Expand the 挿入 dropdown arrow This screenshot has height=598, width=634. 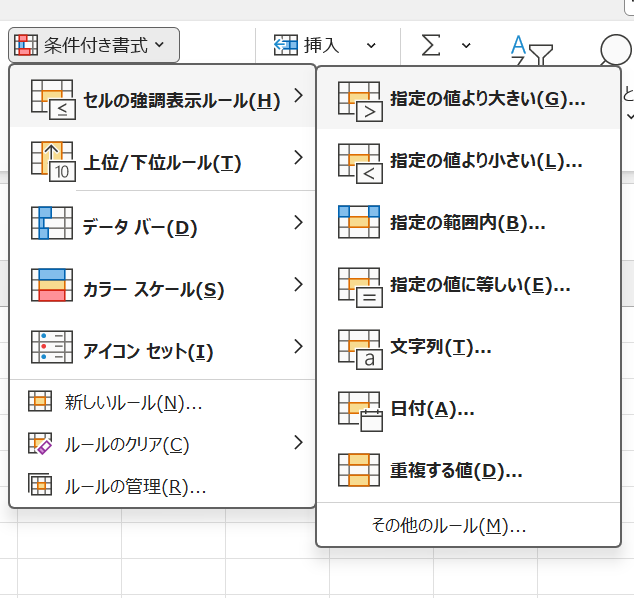[x=371, y=45]
